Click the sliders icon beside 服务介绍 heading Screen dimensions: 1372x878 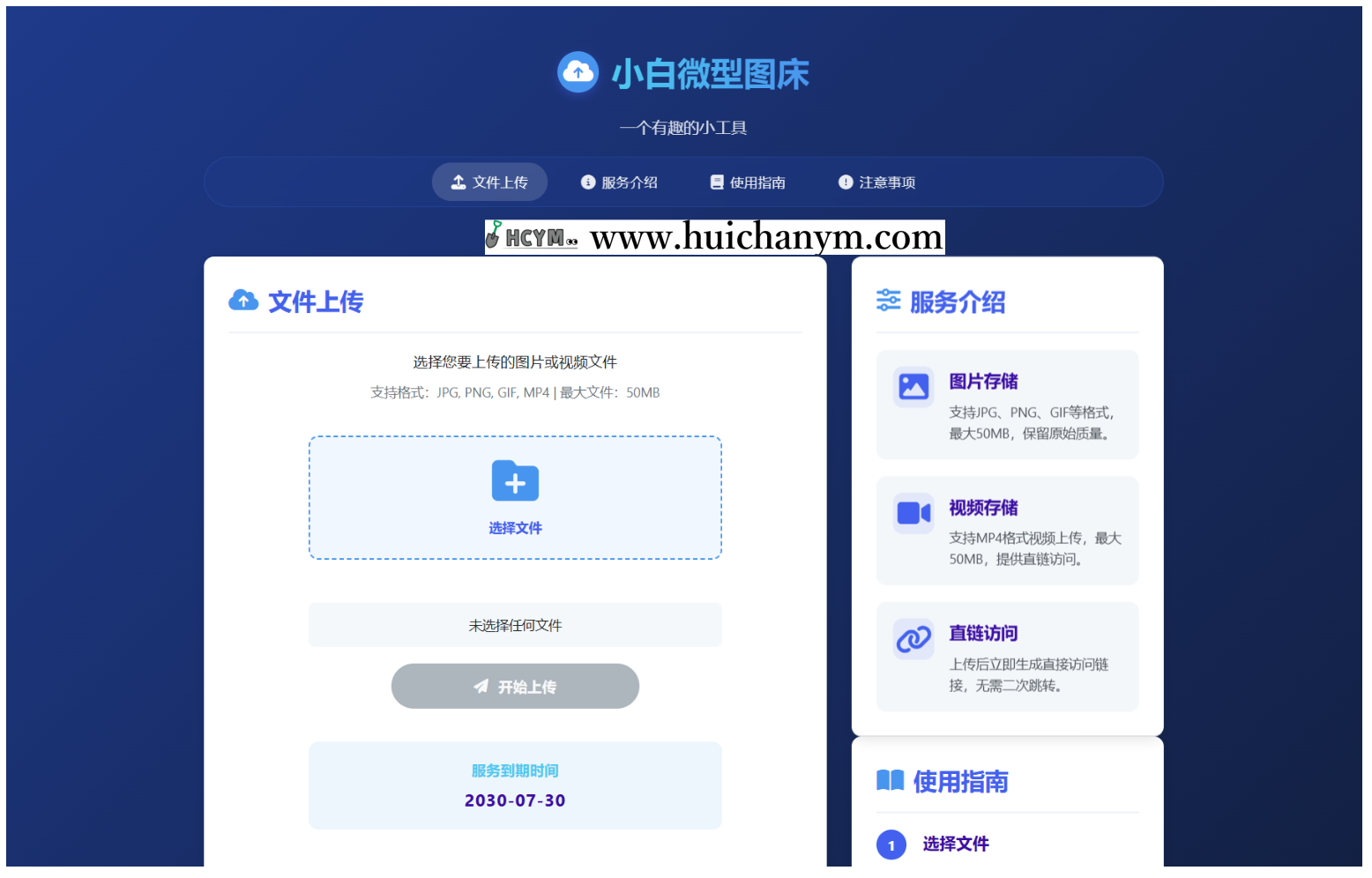tap(889, 301)
